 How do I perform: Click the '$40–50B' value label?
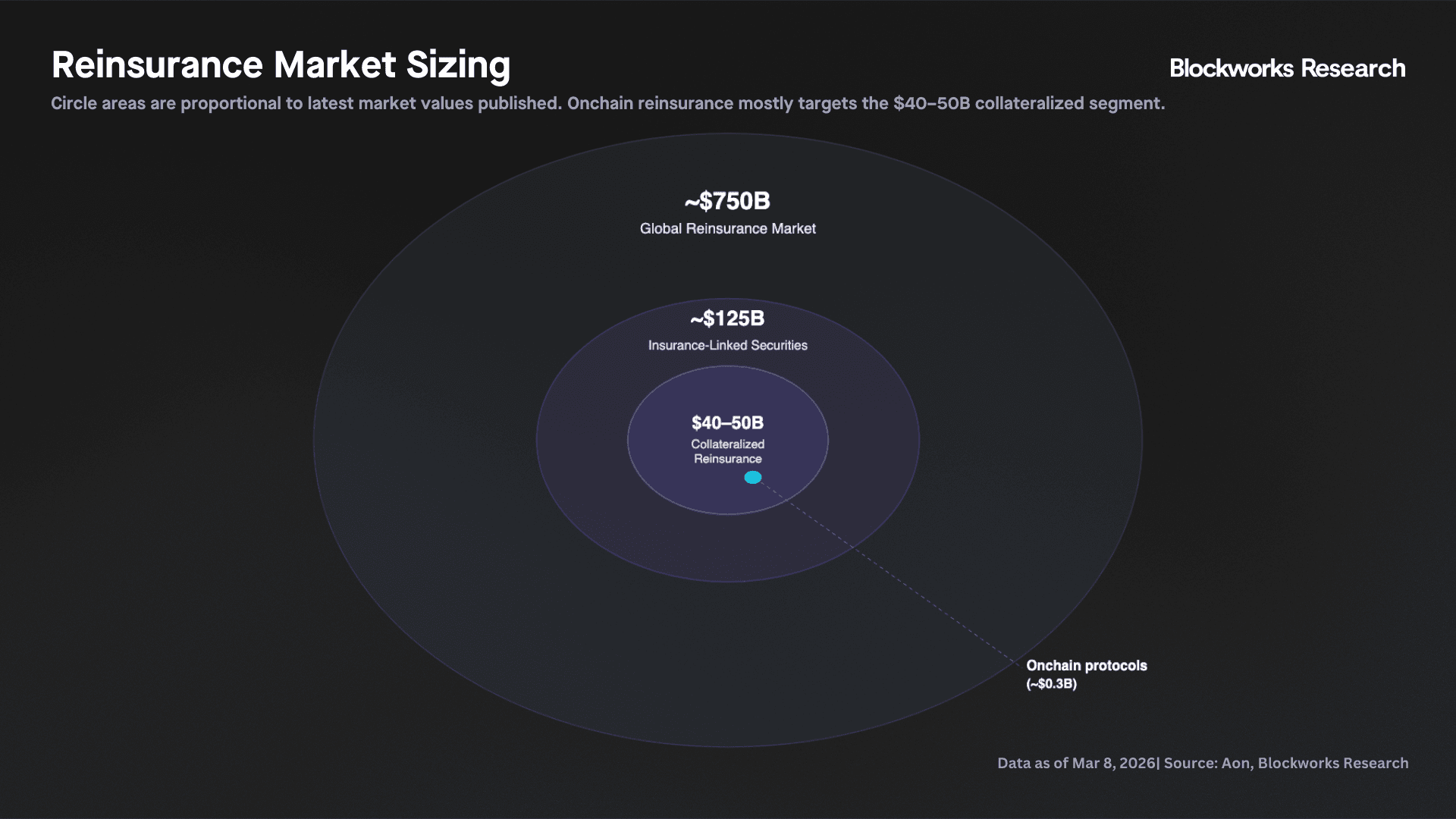tap(727, 422)
